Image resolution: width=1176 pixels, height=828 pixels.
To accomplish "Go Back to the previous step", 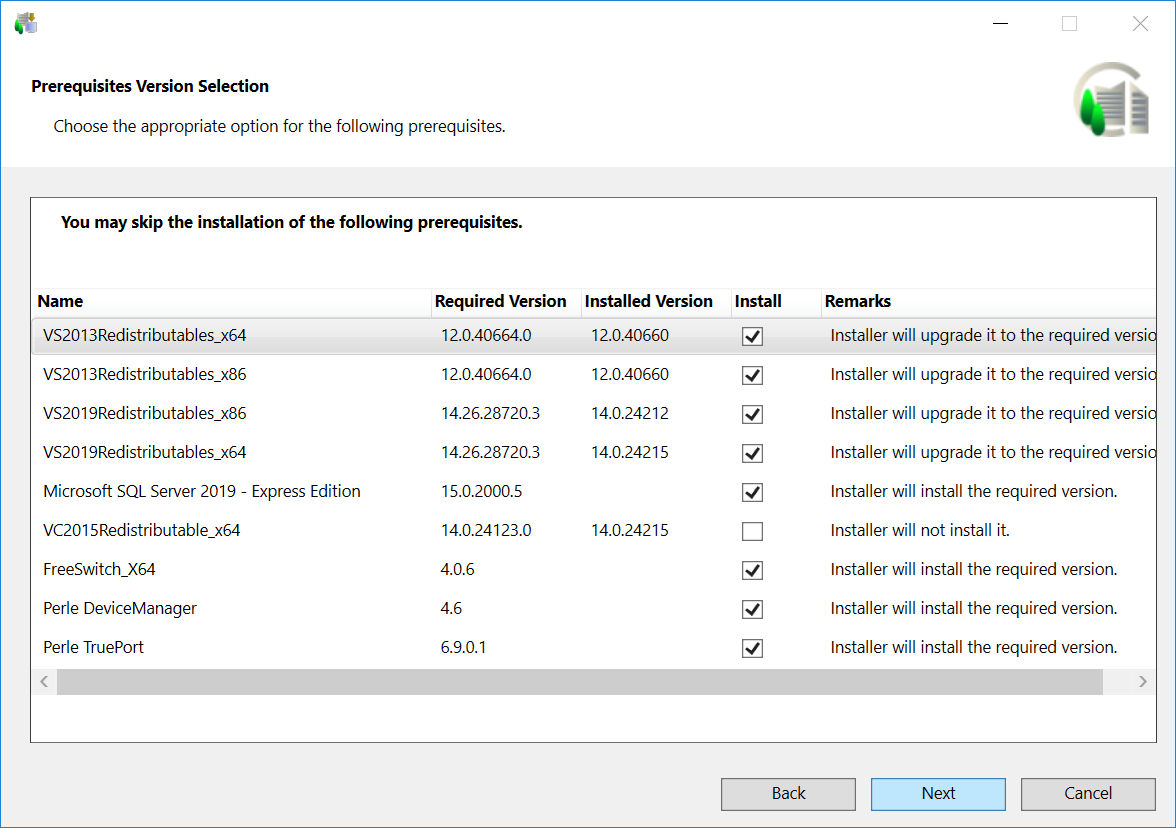I will pyautogui.click(x=788, y=794).
